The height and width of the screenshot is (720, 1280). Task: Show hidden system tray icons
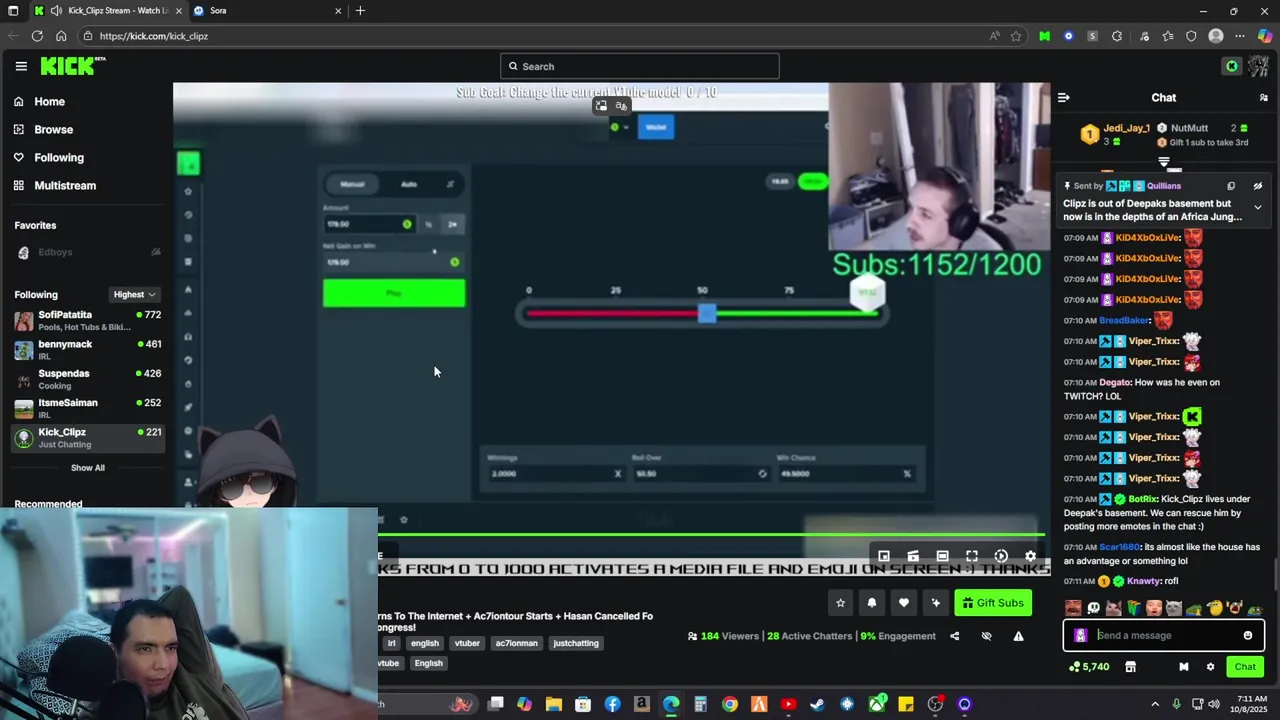click(1155, 704)
